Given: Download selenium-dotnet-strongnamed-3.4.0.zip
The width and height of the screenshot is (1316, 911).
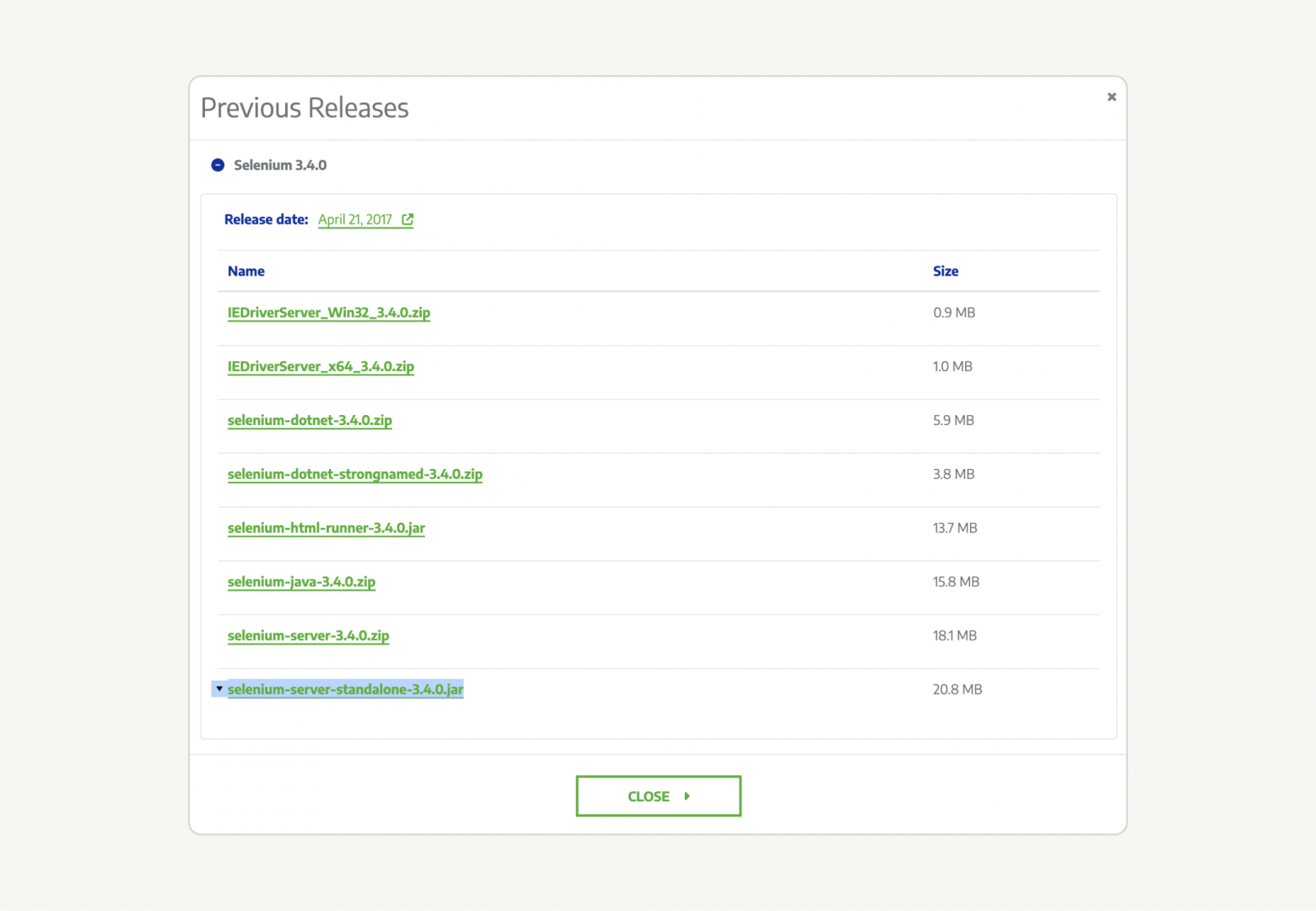Looking at the screenshot, I should tap(355, 475).
